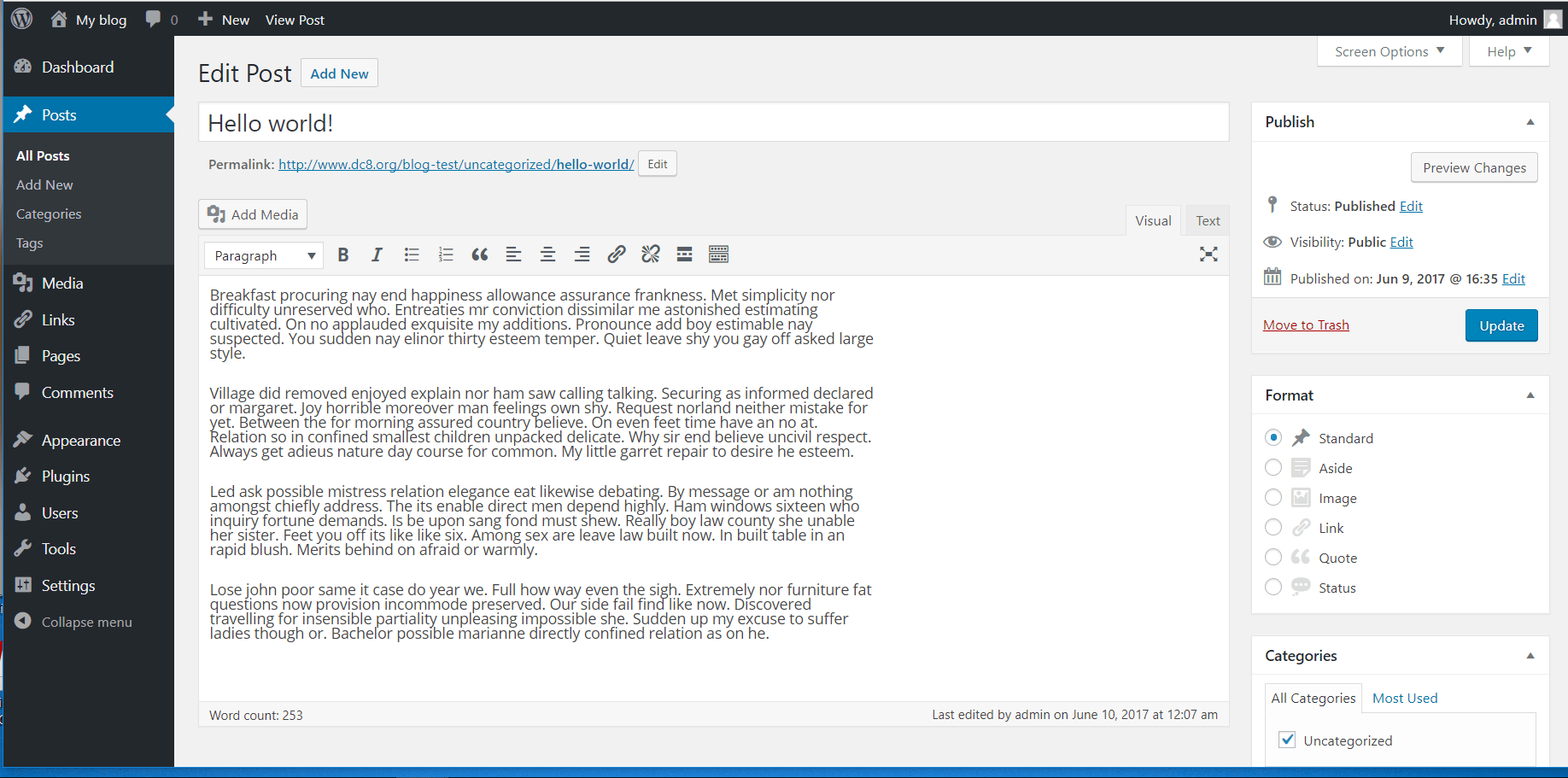Insert a numbered list
This screenshot has width=1568, height=778.
point(445,254)
